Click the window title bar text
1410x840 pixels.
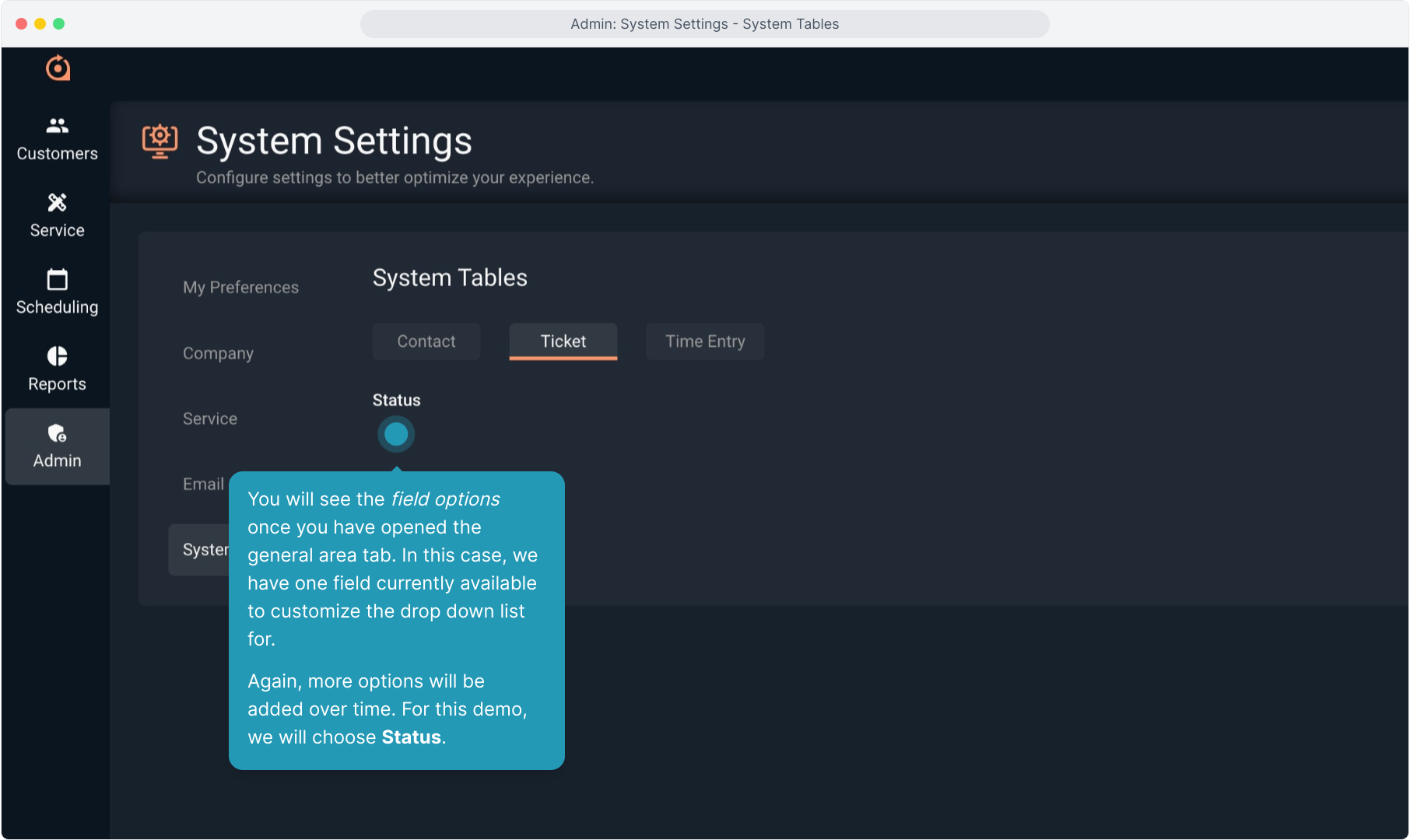point(704,24)
